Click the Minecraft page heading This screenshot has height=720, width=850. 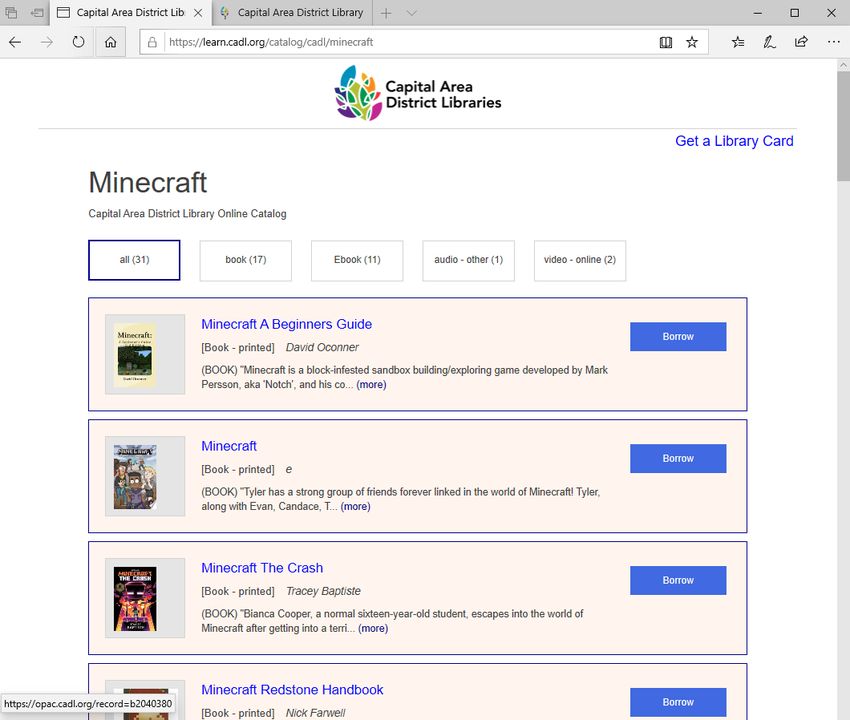[147, 182]
